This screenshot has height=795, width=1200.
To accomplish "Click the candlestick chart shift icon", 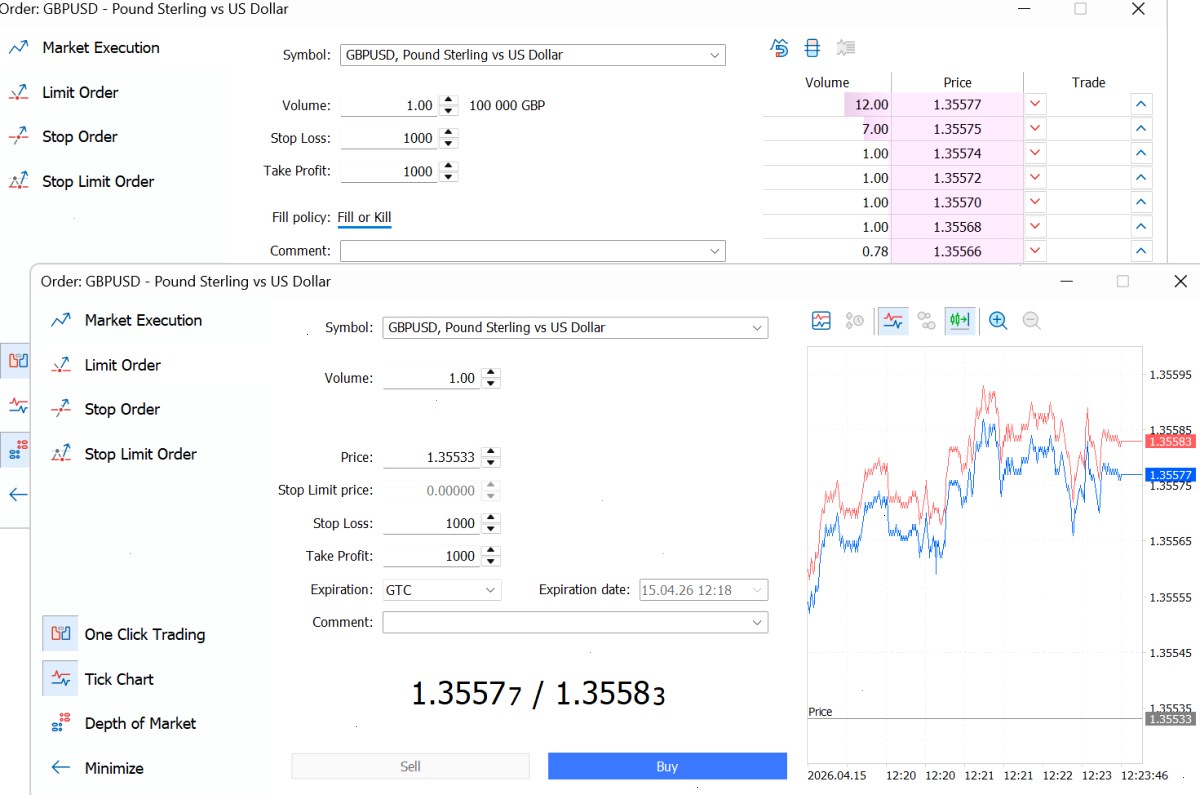I will (960, 321).
